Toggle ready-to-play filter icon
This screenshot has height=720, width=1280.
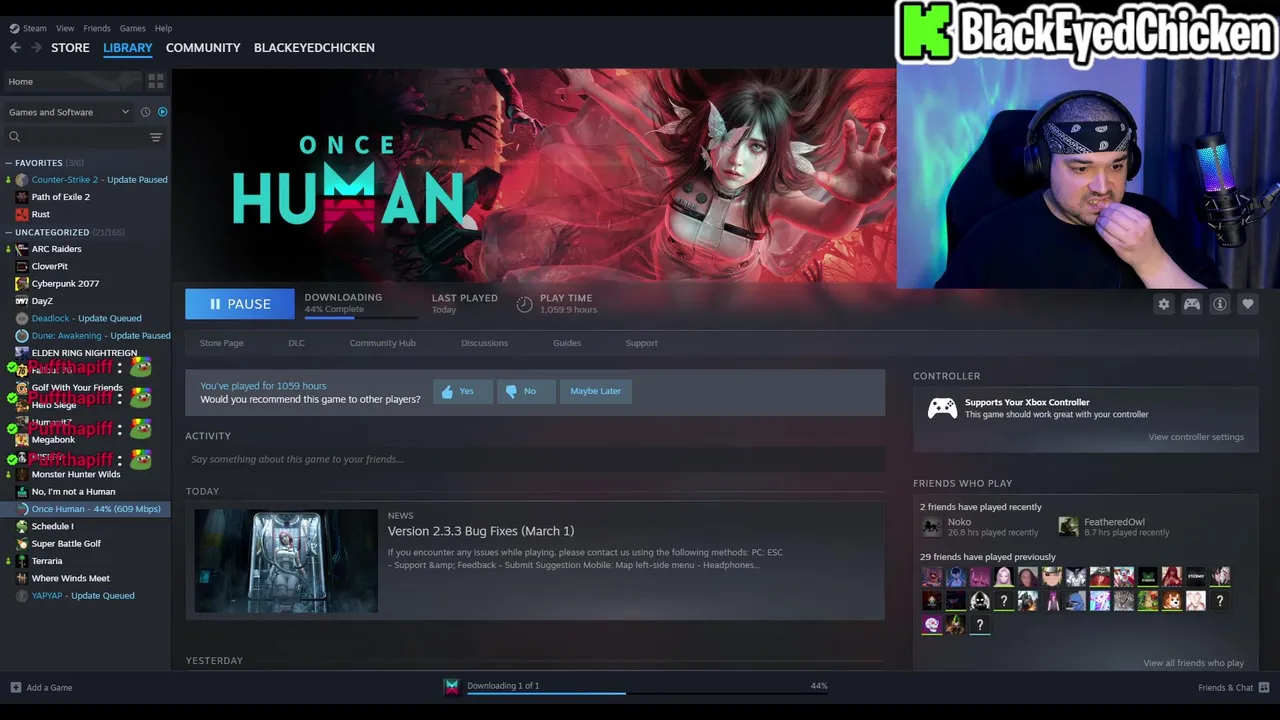[162, 112]
